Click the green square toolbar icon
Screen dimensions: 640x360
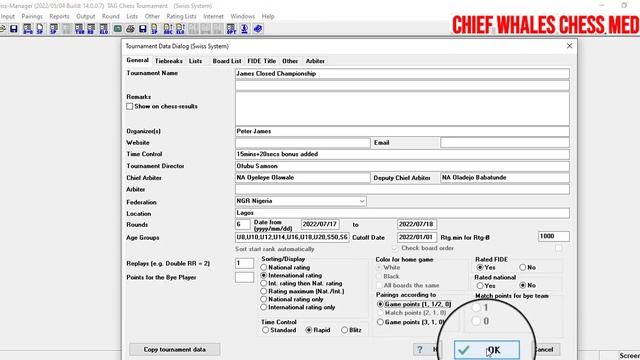(x=118, y=29)
